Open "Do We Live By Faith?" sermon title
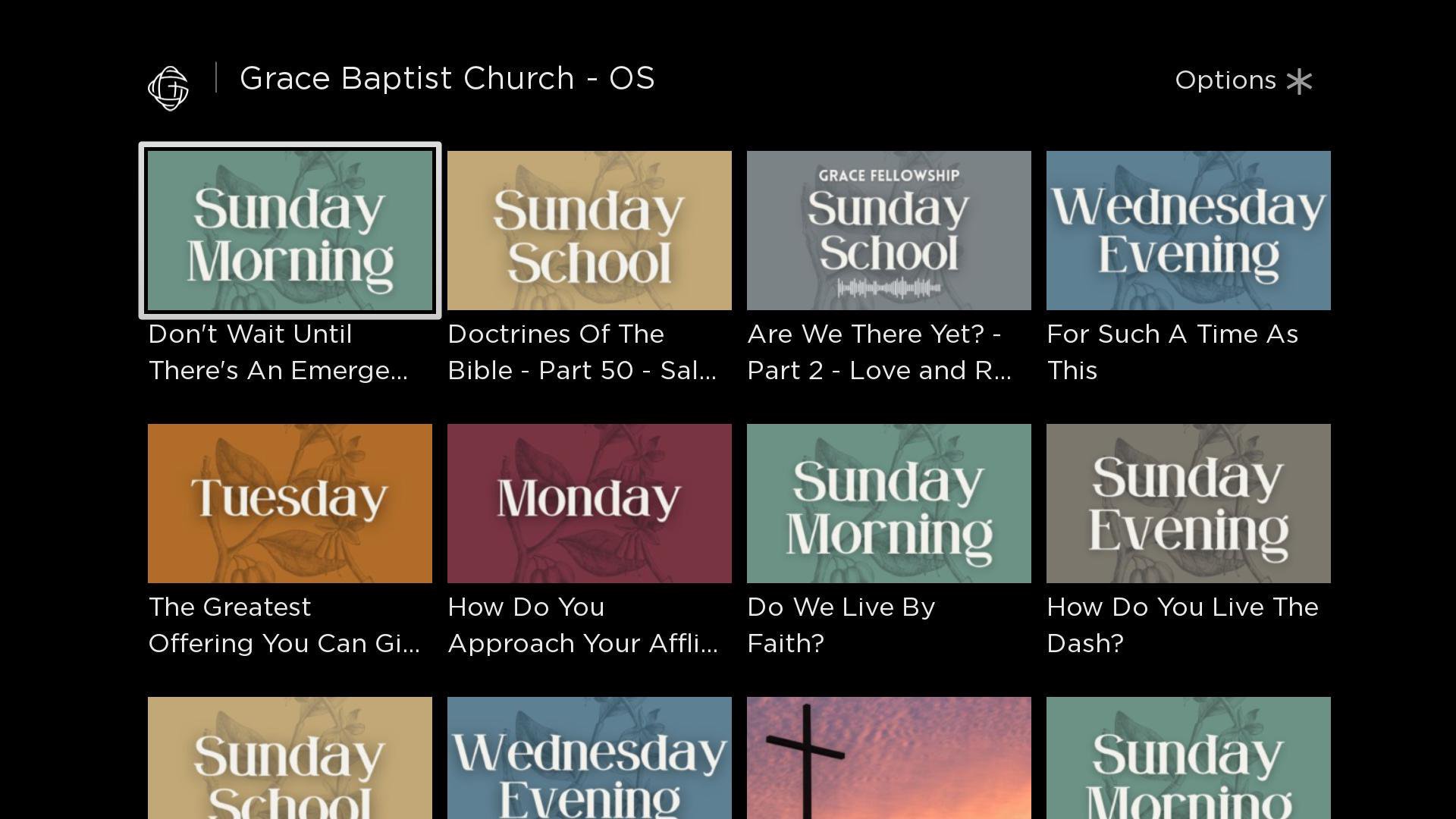1456x819 pixels. tap(841, 626)
